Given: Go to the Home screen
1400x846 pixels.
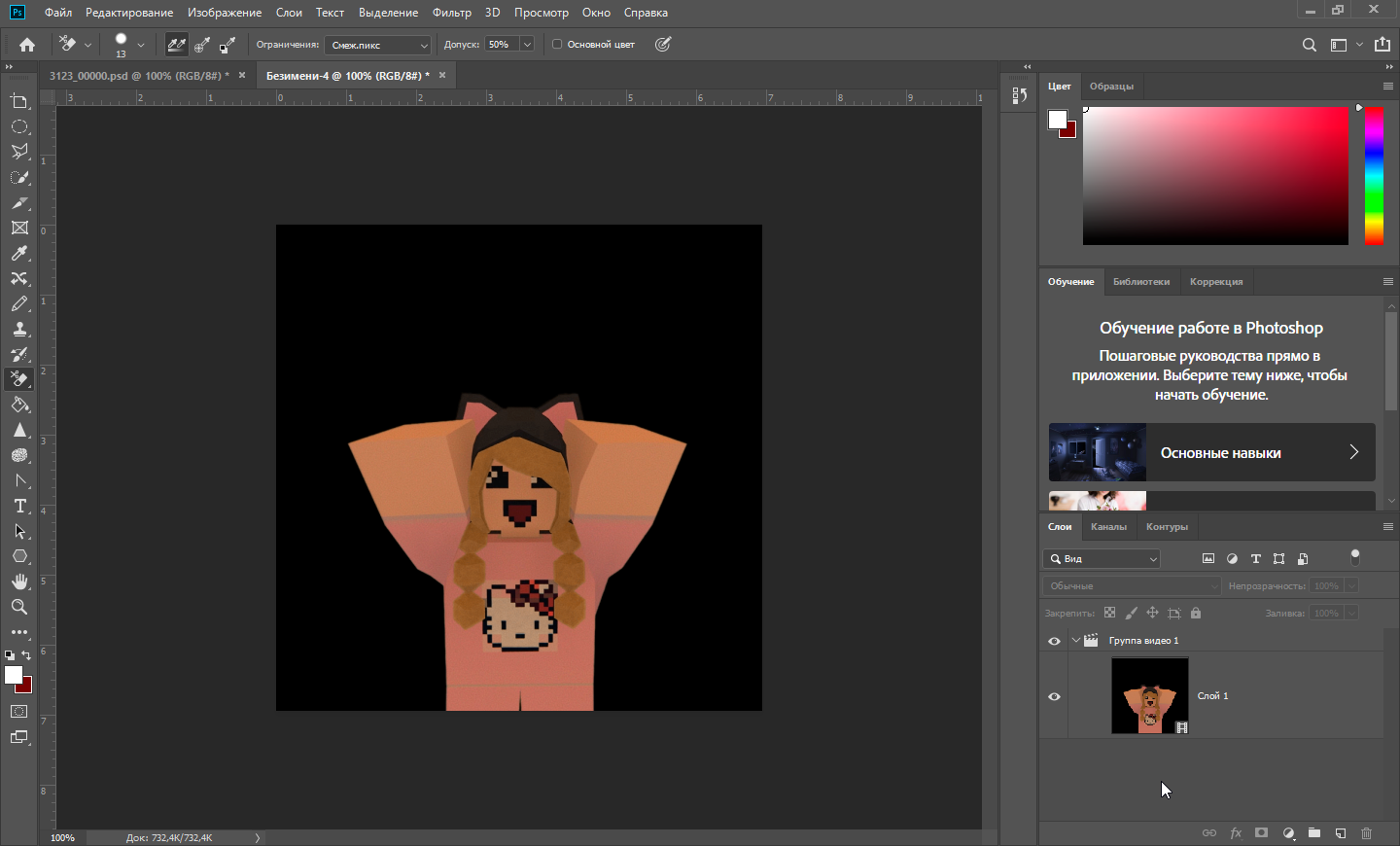Looking at the screenshot, I should (x=27, y=45).
